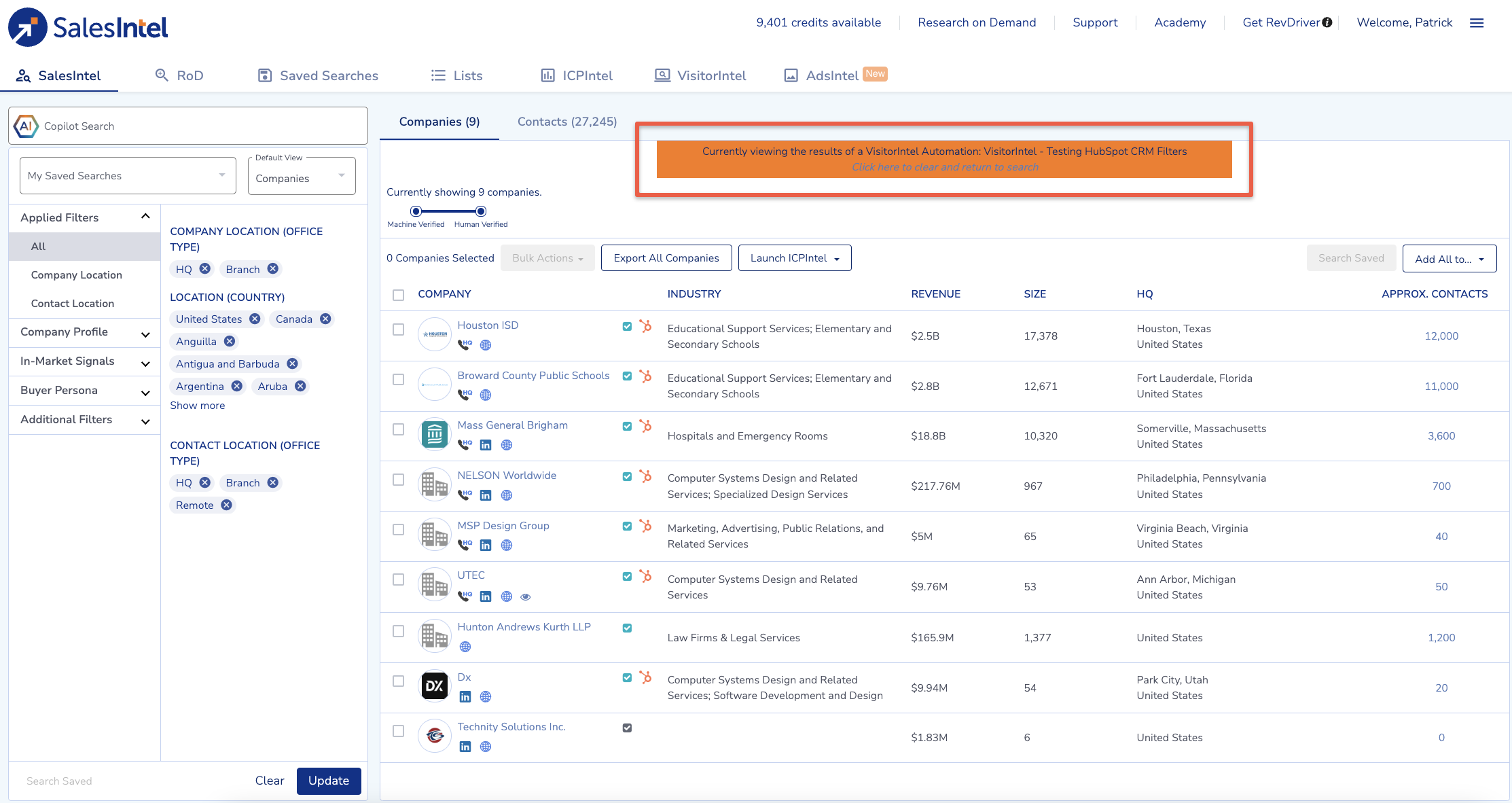Screen dimensions: 1512x803
Task: Select the Technity Solutions Inc. checkbox
Action: 399,731
